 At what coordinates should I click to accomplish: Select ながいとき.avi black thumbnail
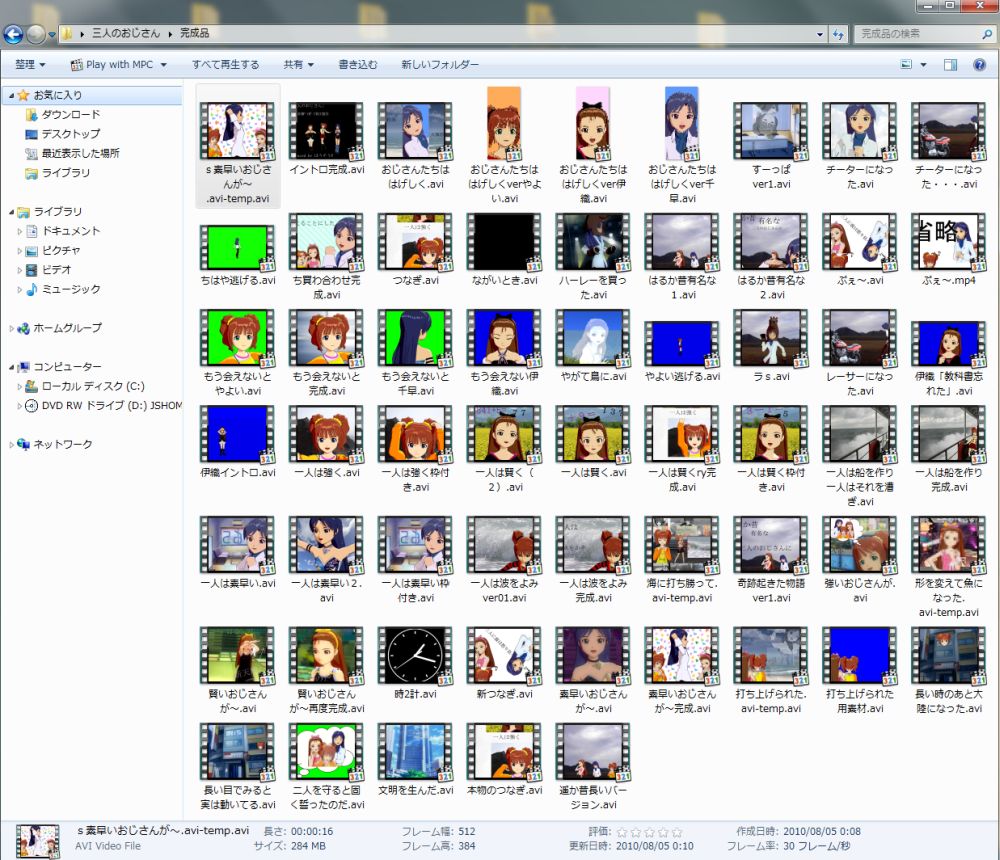point(504,242)
